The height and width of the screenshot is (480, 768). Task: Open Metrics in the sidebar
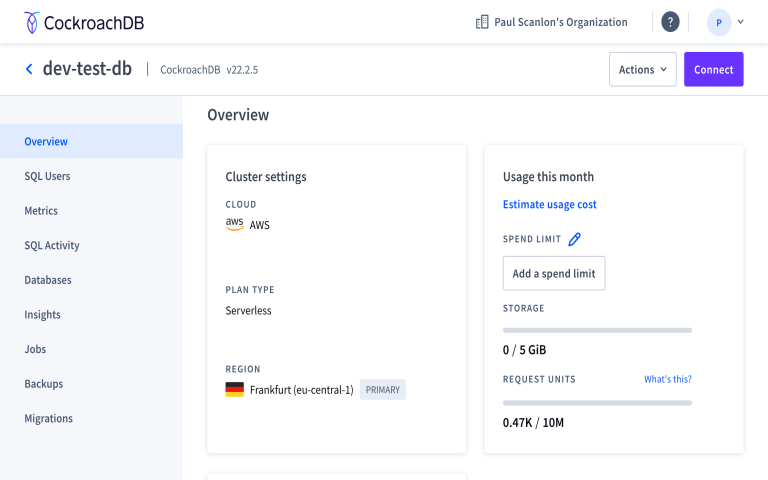coord(91,211)
